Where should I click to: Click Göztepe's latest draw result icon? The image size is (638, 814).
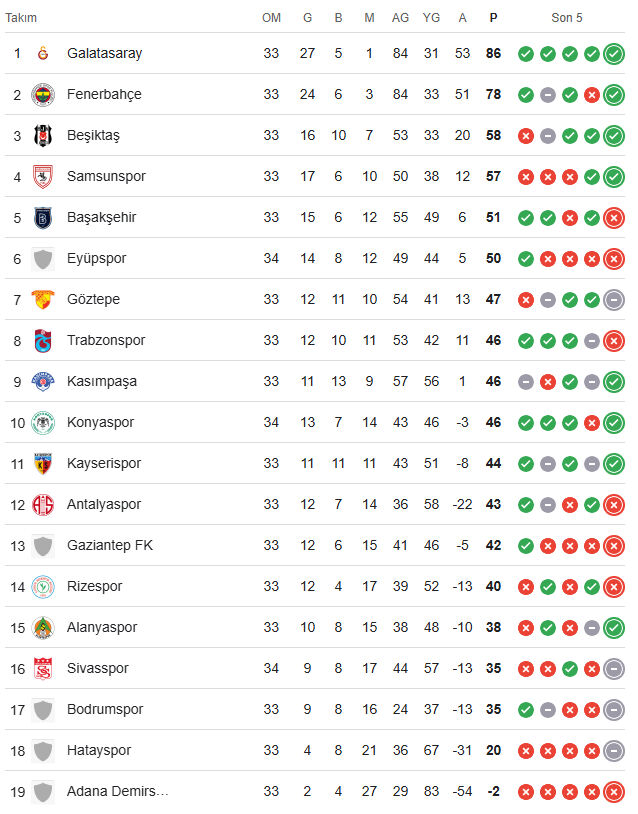point(614,299)
